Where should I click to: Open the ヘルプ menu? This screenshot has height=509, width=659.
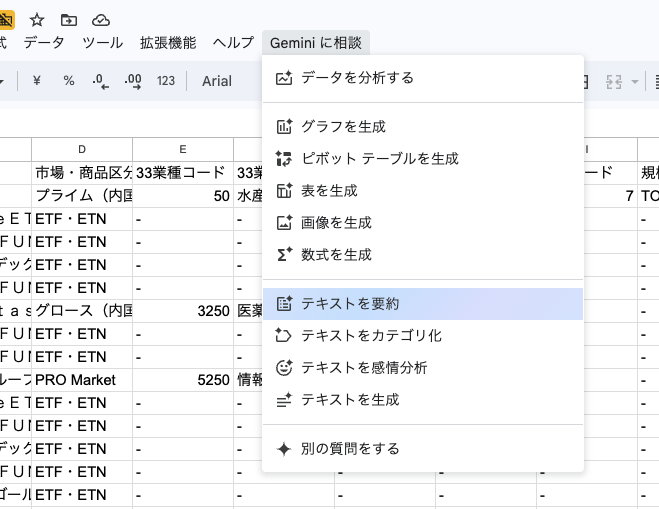(233, 42)
